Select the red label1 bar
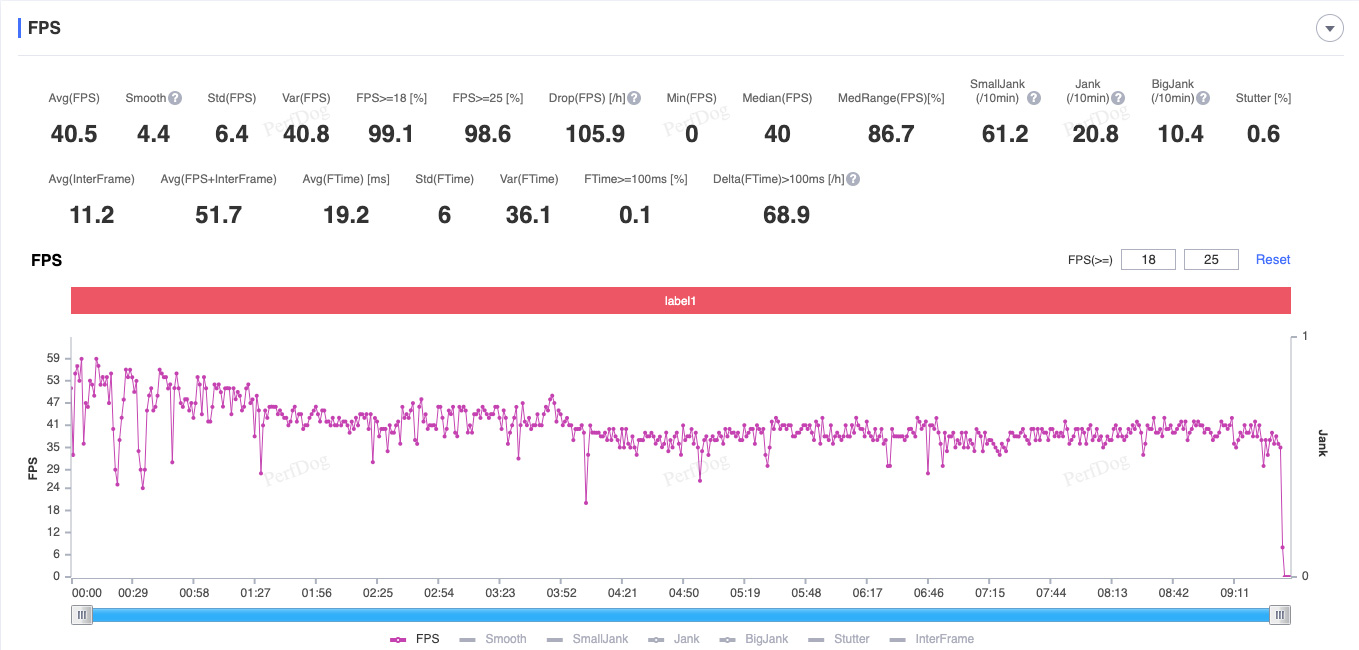1359x650 pixels. 680,301
